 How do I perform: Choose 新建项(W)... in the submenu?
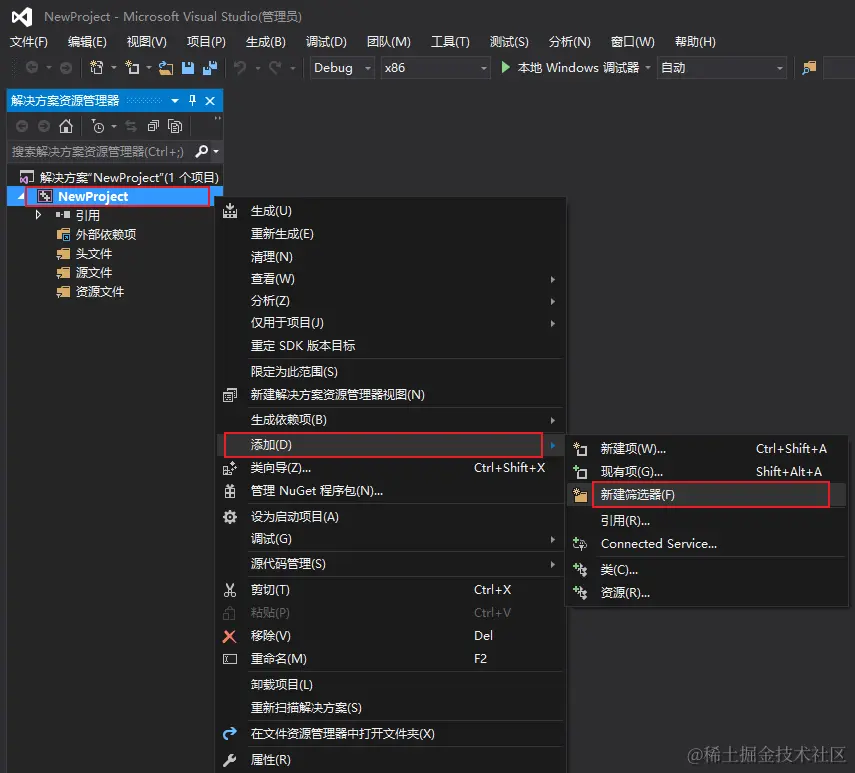point(707,449)
